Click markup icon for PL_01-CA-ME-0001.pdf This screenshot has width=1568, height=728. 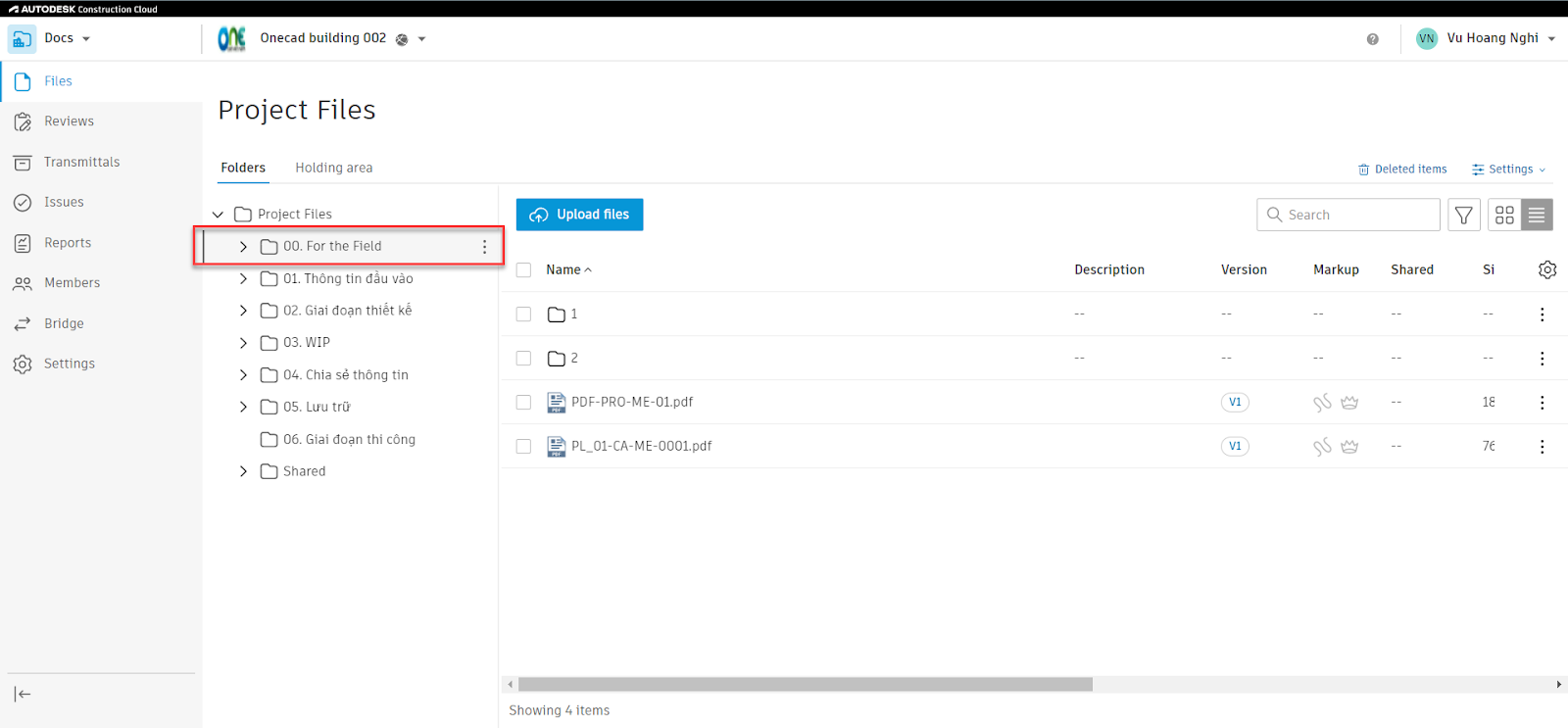(1322, 446)
